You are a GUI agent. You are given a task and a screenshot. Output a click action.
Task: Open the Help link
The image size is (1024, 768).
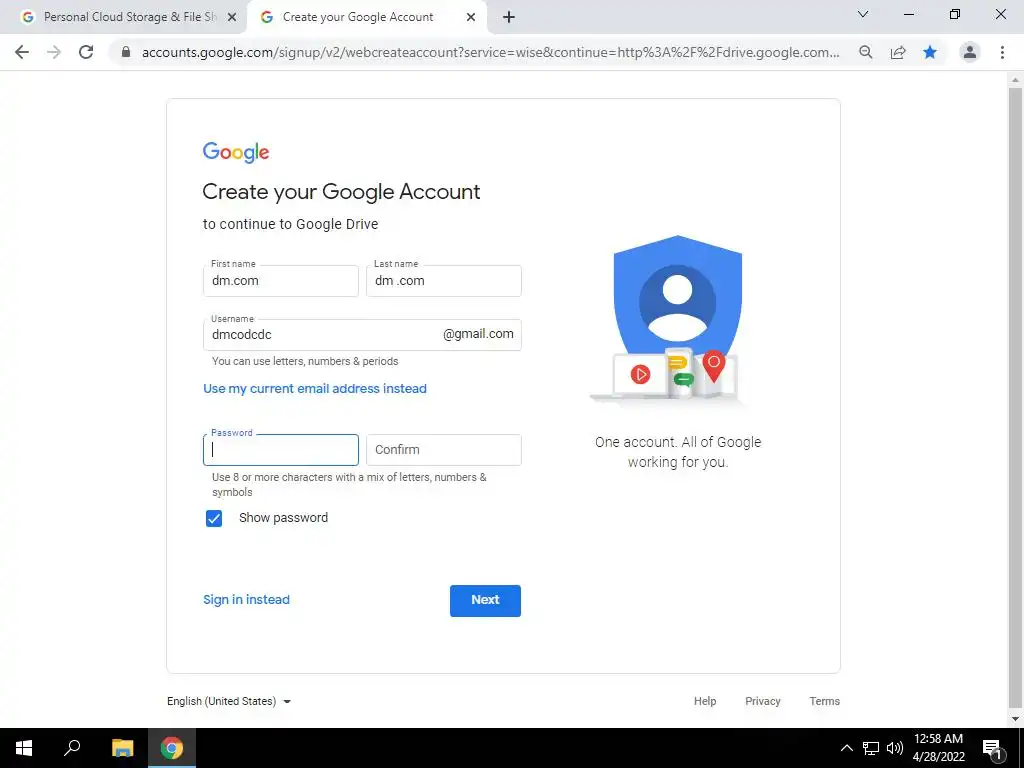tap(705, 701)
